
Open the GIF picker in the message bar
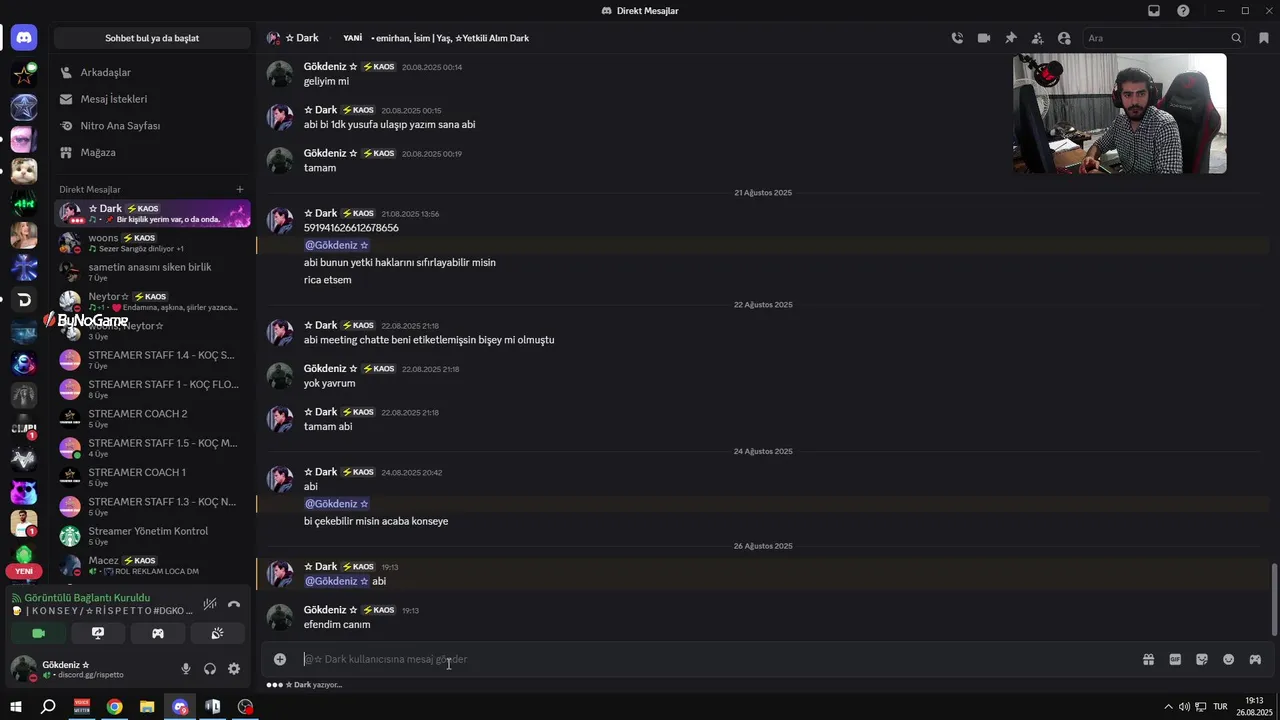coord(1175,659)
